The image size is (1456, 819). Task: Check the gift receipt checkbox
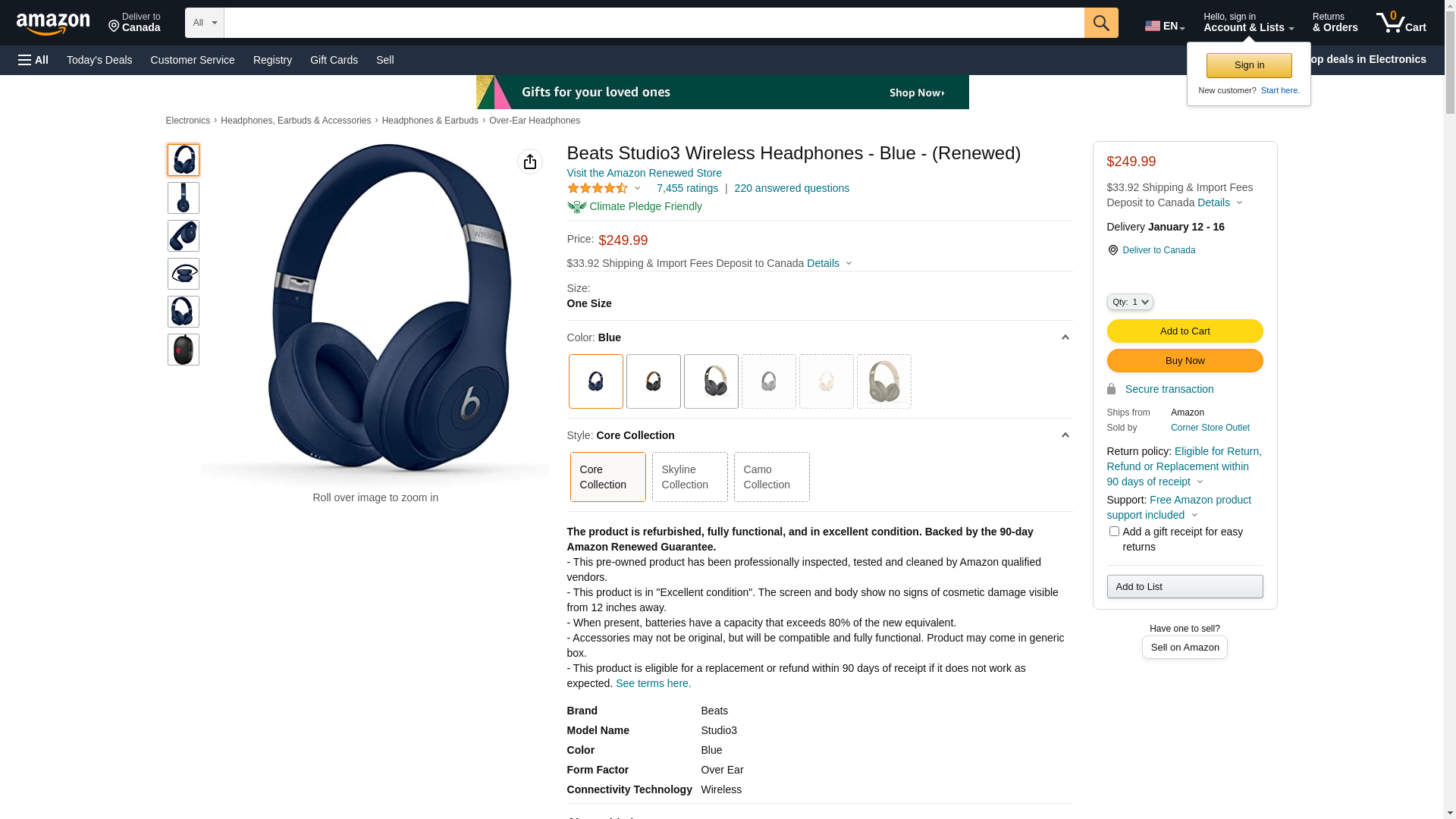click(1114, 532)
